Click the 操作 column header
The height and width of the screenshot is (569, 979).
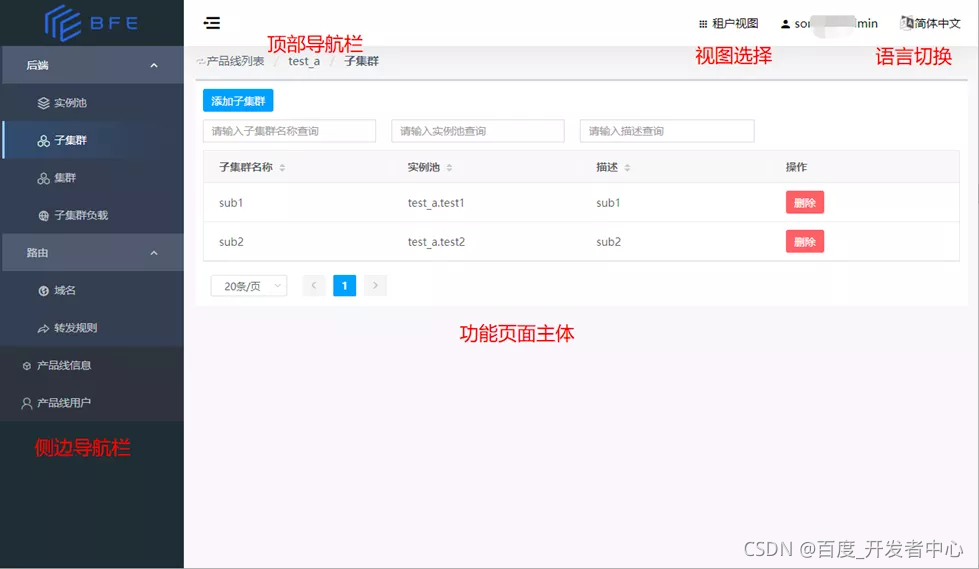[796, 167]
